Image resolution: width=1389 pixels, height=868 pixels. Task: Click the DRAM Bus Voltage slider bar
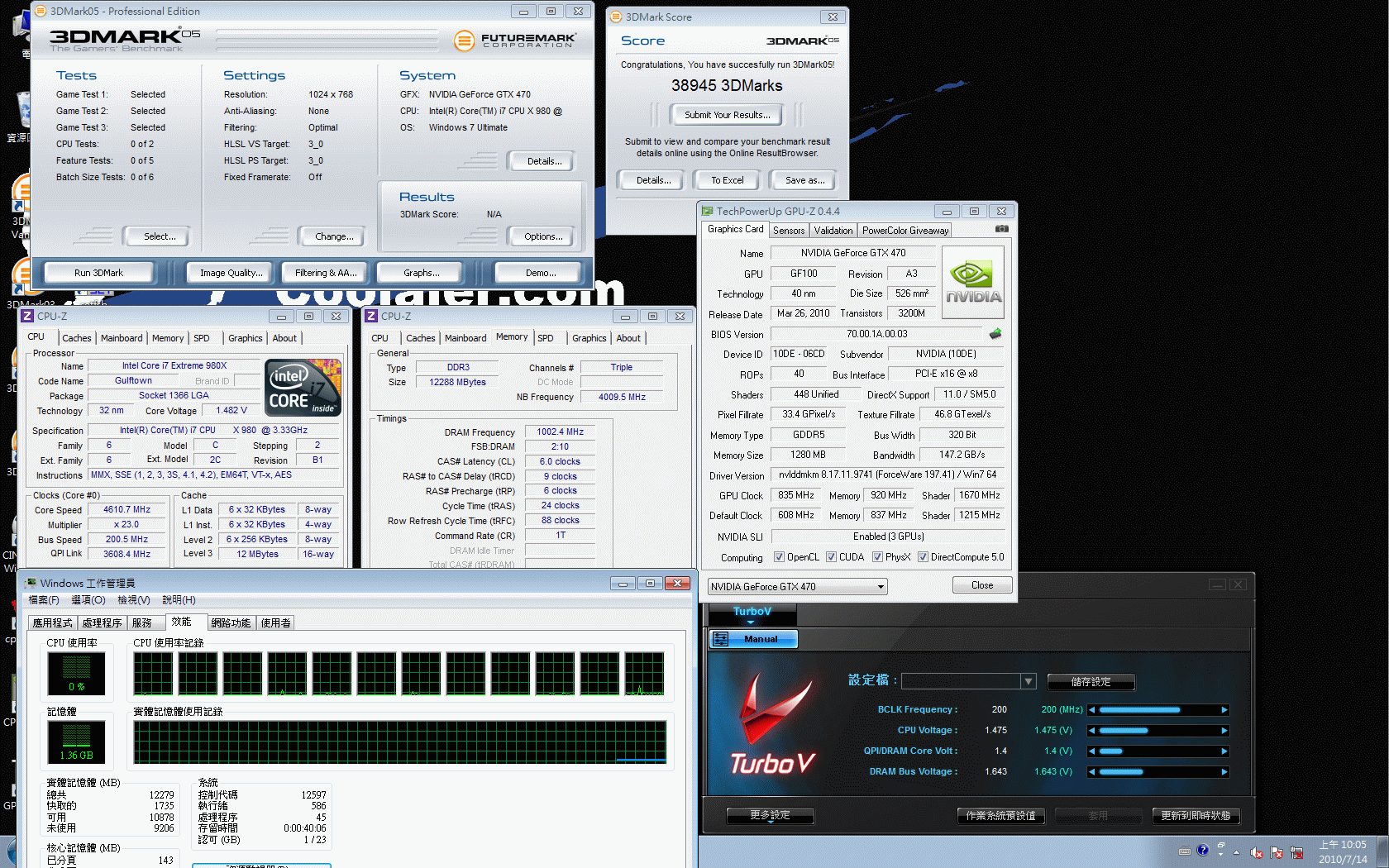point(1158,772)
